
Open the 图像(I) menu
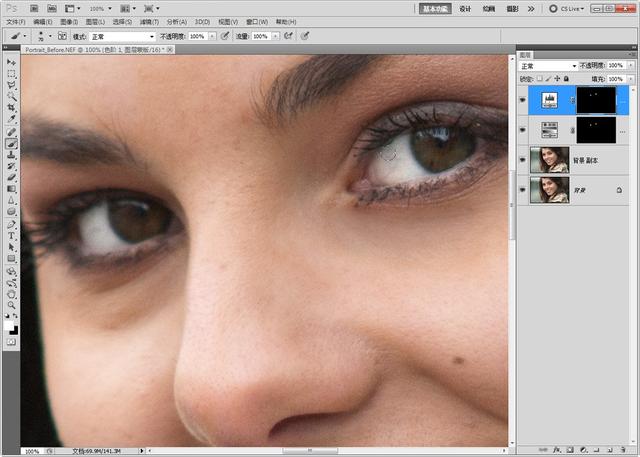[x=69, y=22]
